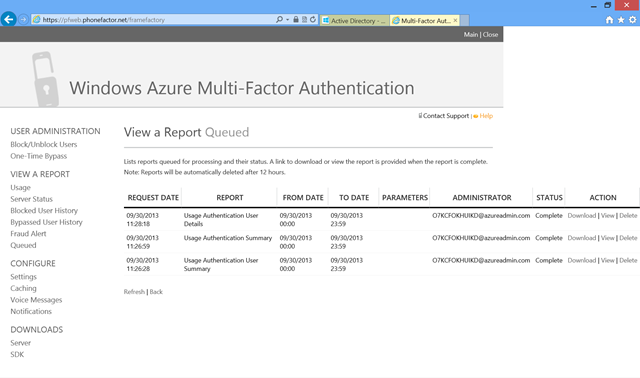Minimize the browser window

point(593,6)
